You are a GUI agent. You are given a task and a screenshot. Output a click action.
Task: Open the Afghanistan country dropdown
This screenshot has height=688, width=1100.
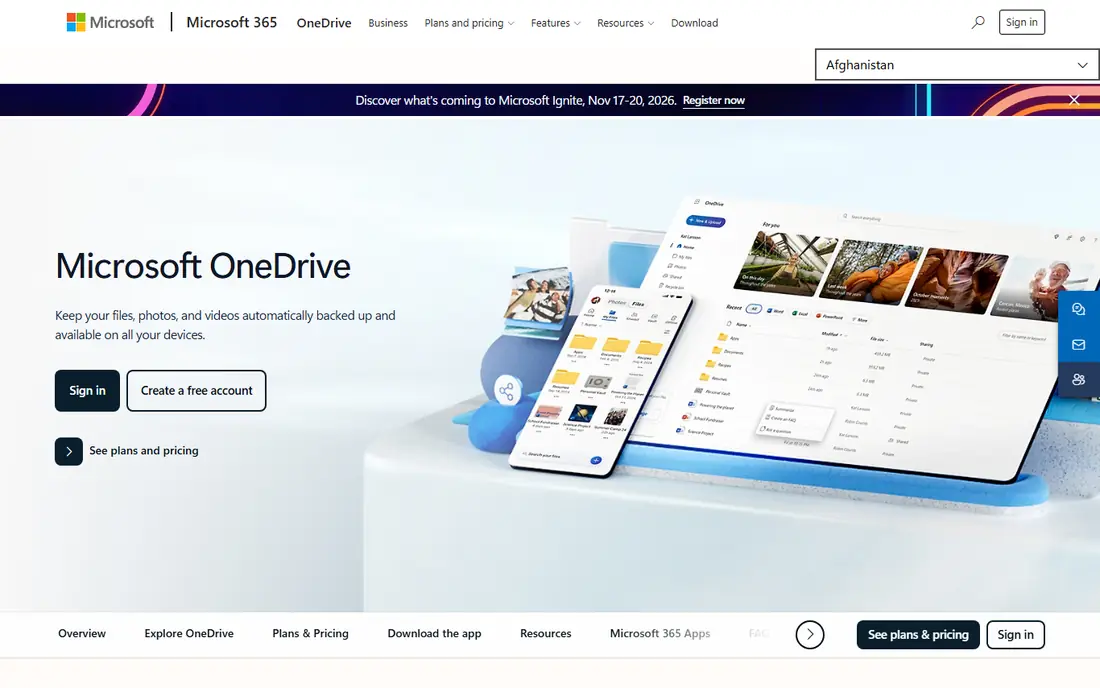click(x=957, y=65)
